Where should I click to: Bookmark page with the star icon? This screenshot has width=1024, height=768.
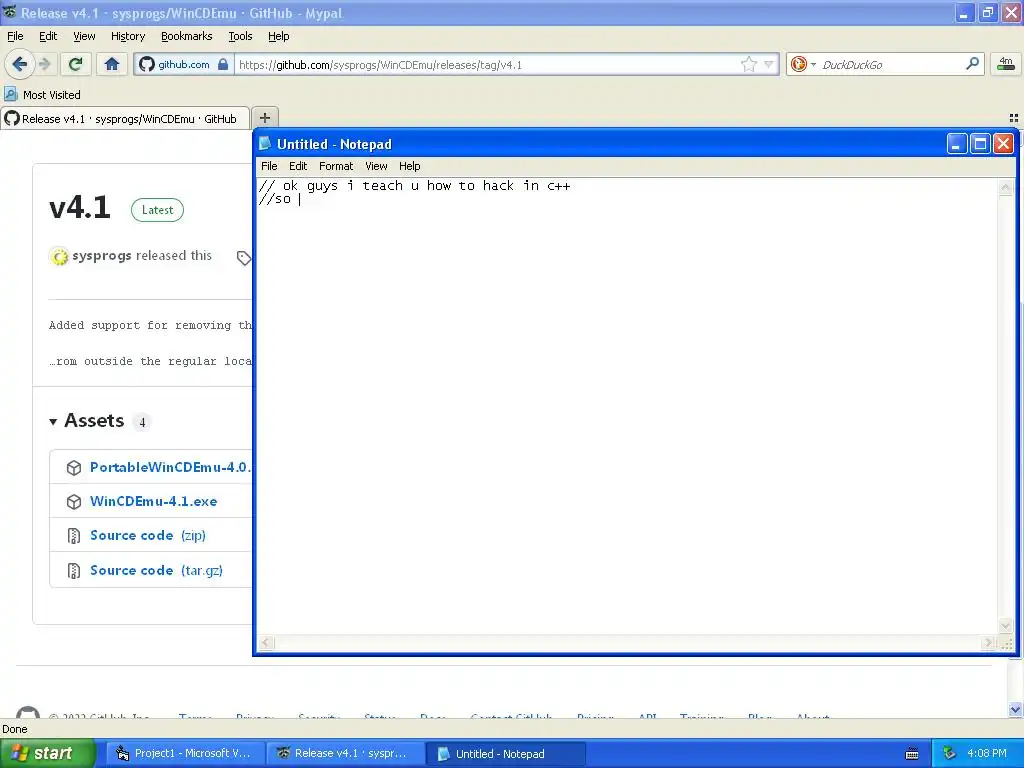pos(748,64)
